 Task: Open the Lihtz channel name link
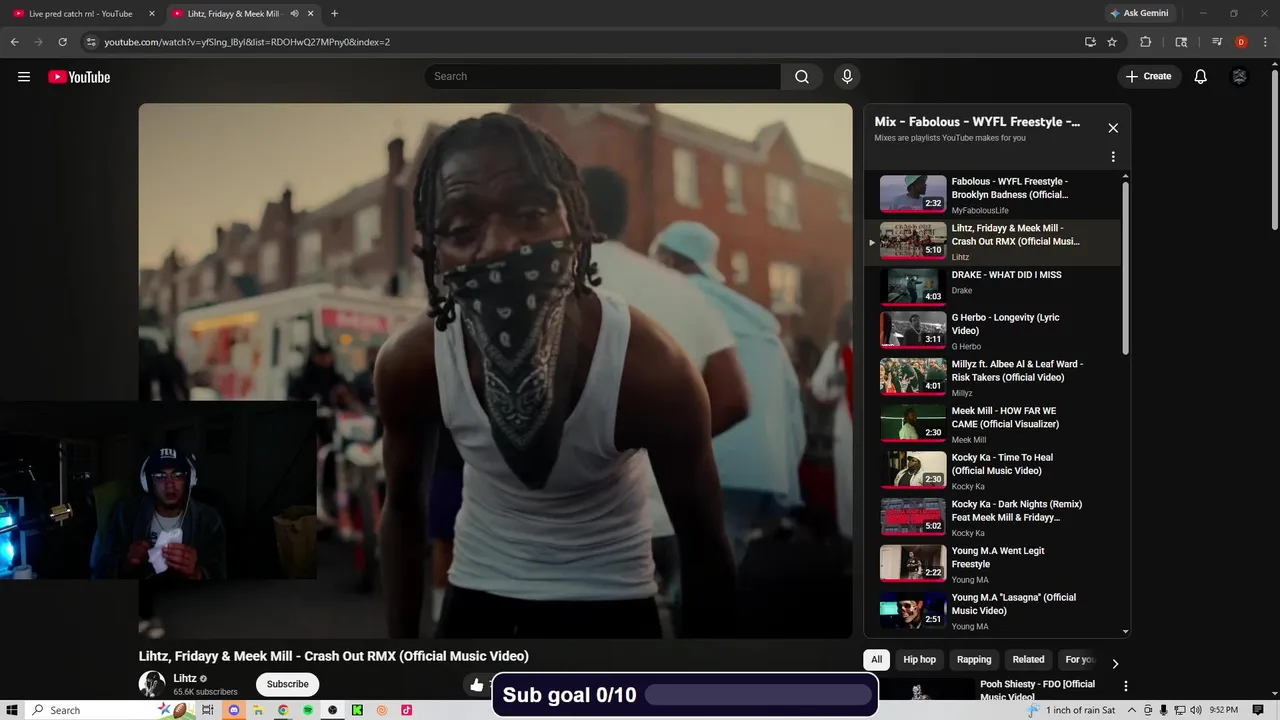pyautogui.click(x=185, y=678)
